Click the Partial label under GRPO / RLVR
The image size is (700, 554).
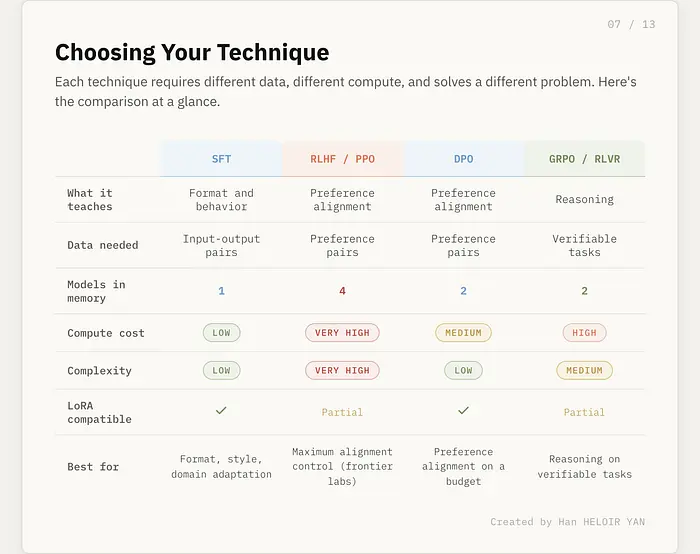pos(584,412)
